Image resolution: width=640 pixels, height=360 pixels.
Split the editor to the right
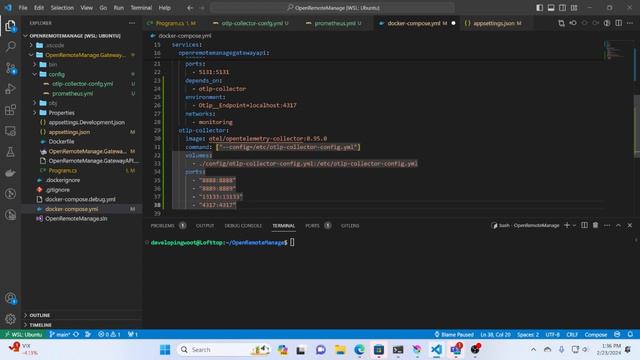click(619, 23)
